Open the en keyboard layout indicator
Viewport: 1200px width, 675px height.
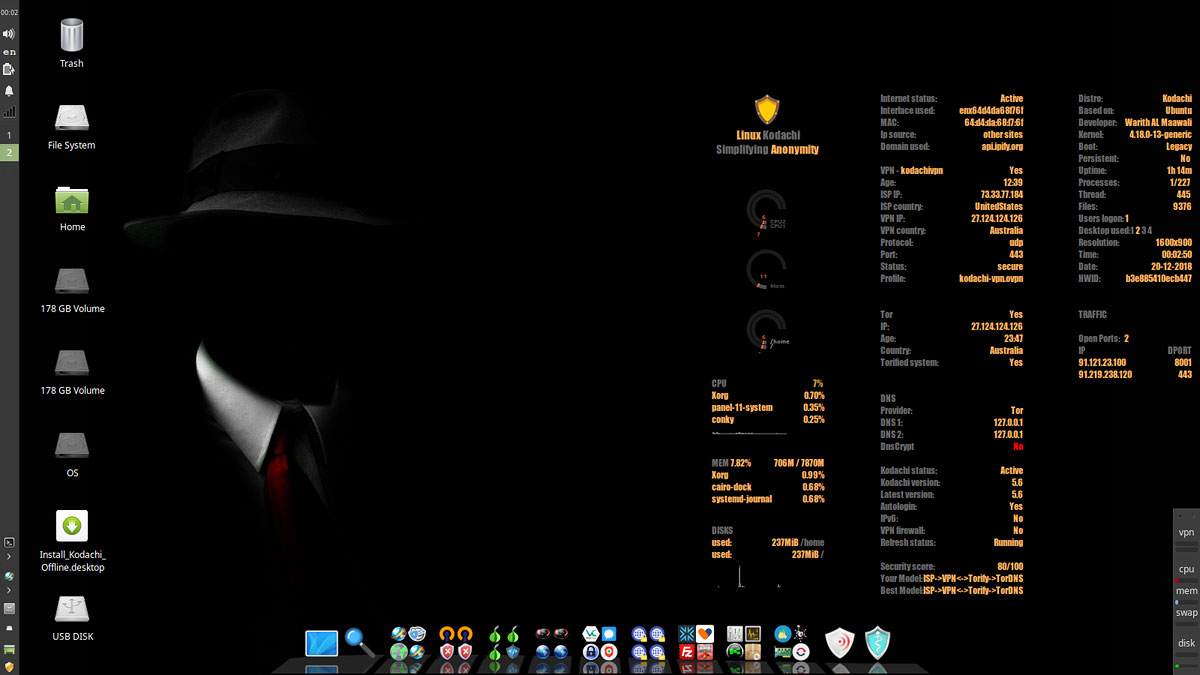point(9,51)
